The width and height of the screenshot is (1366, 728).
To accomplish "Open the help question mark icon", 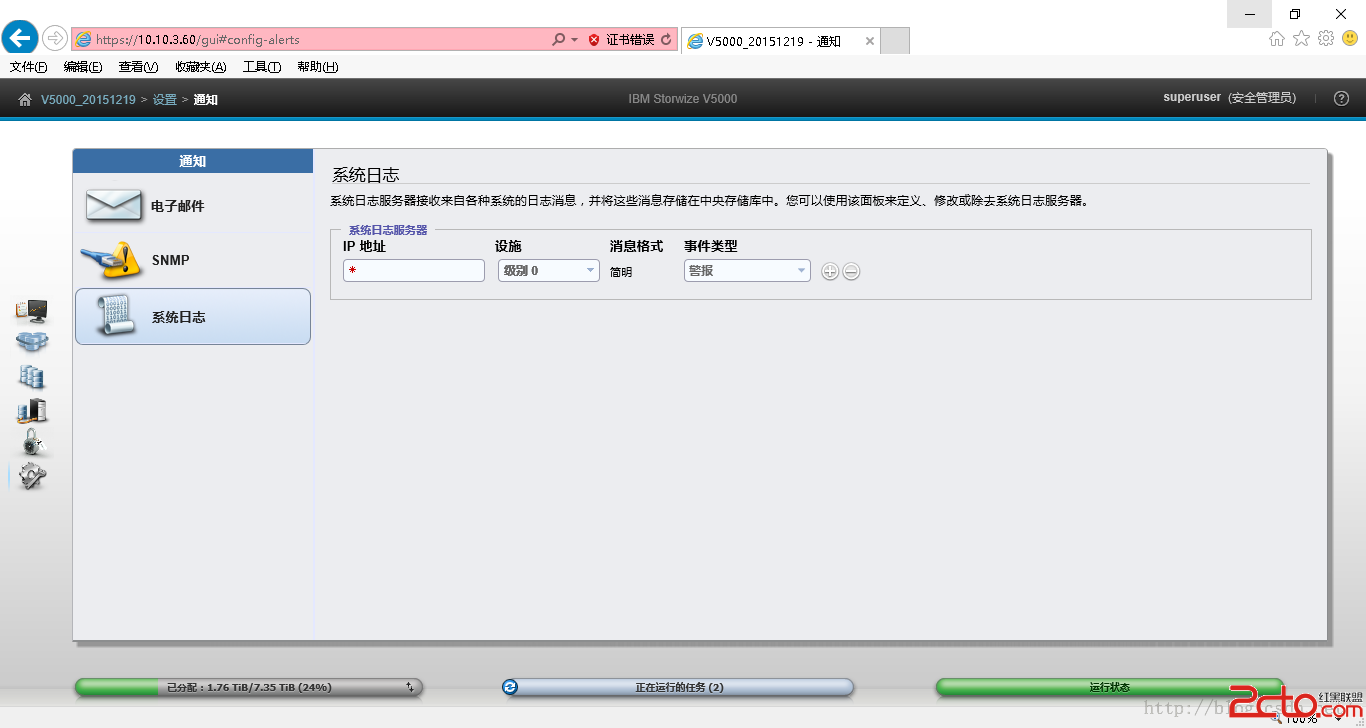I will pos(1342,98).
